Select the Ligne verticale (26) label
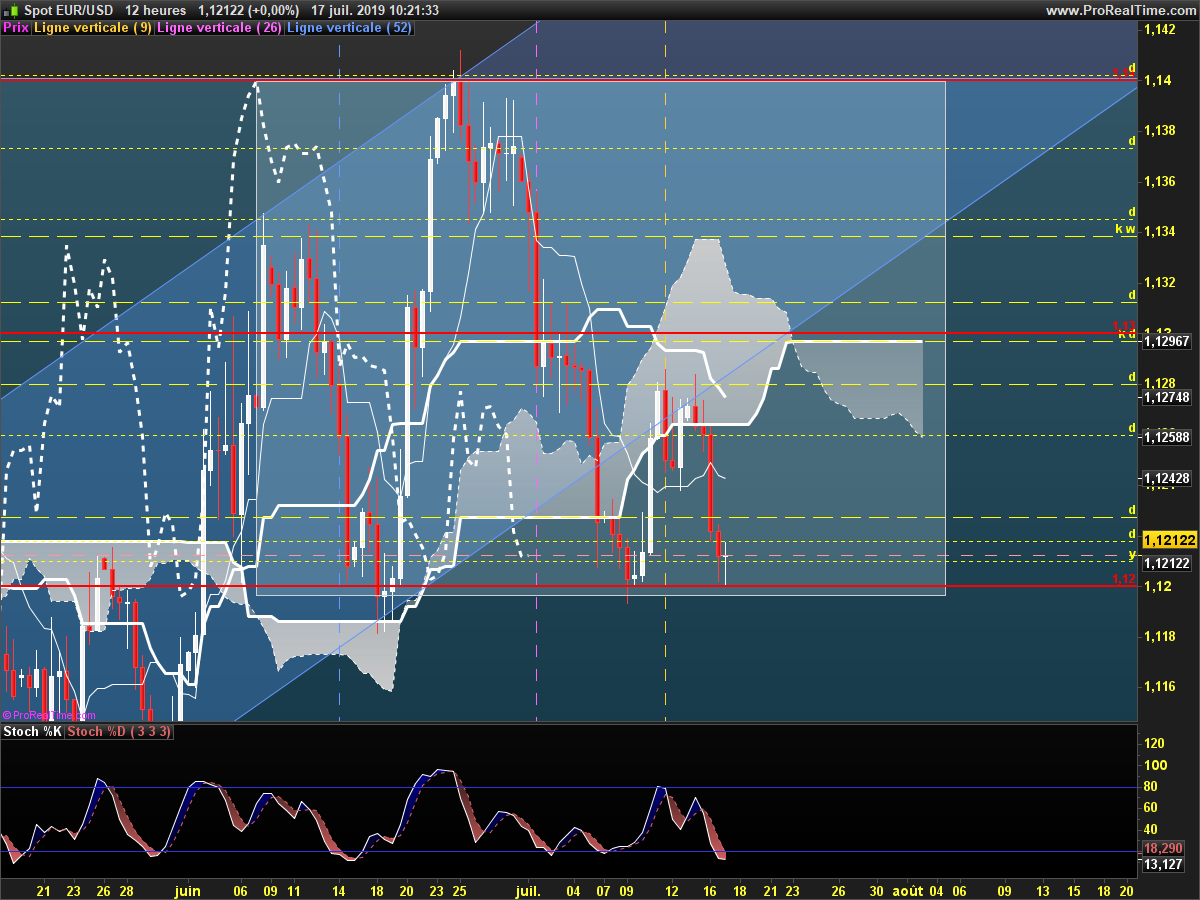This screenshot has width=1200, height=900. [x=219, y=28]
